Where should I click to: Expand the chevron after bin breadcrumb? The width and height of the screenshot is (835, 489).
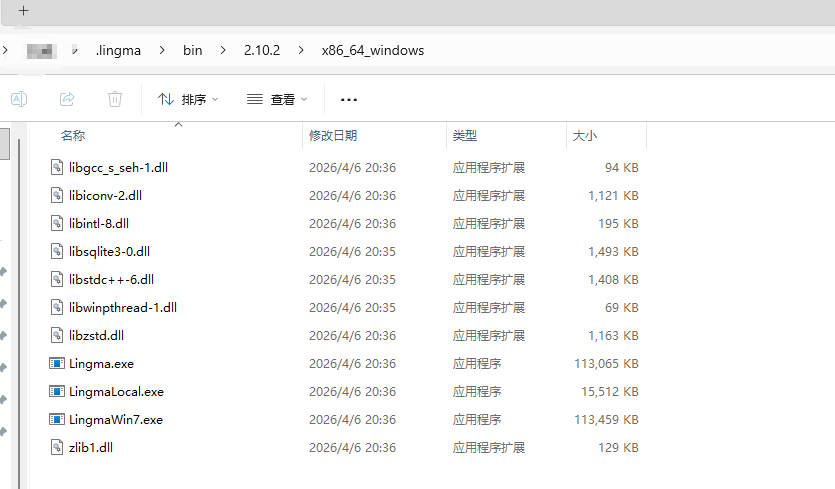223,50
